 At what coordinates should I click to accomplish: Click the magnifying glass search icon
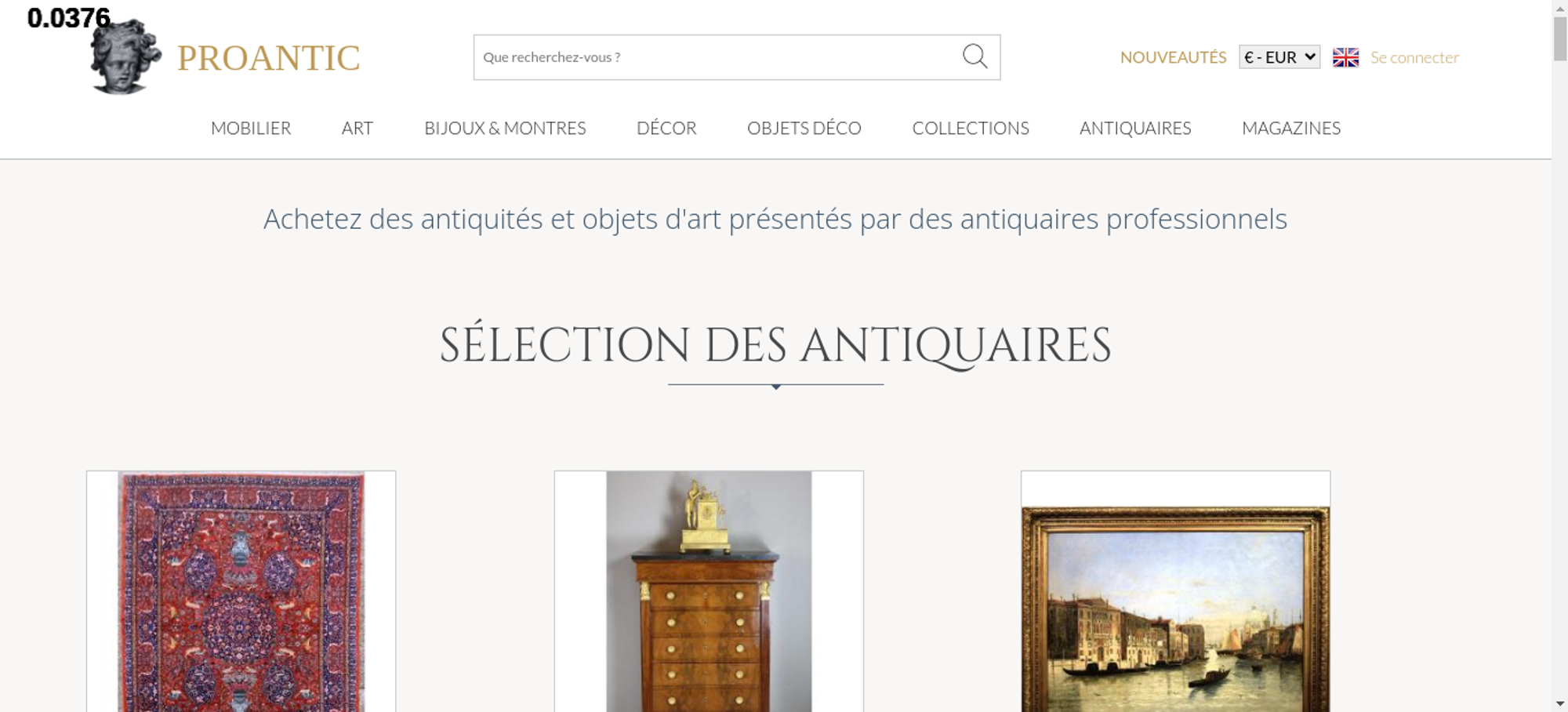tap(975, 56)
